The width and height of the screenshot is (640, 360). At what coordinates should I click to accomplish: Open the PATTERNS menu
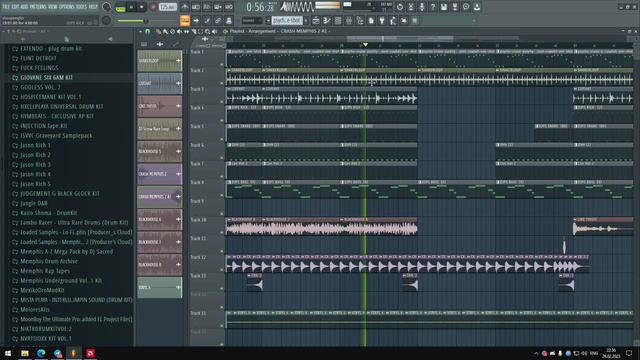click(x=38, y=7)
